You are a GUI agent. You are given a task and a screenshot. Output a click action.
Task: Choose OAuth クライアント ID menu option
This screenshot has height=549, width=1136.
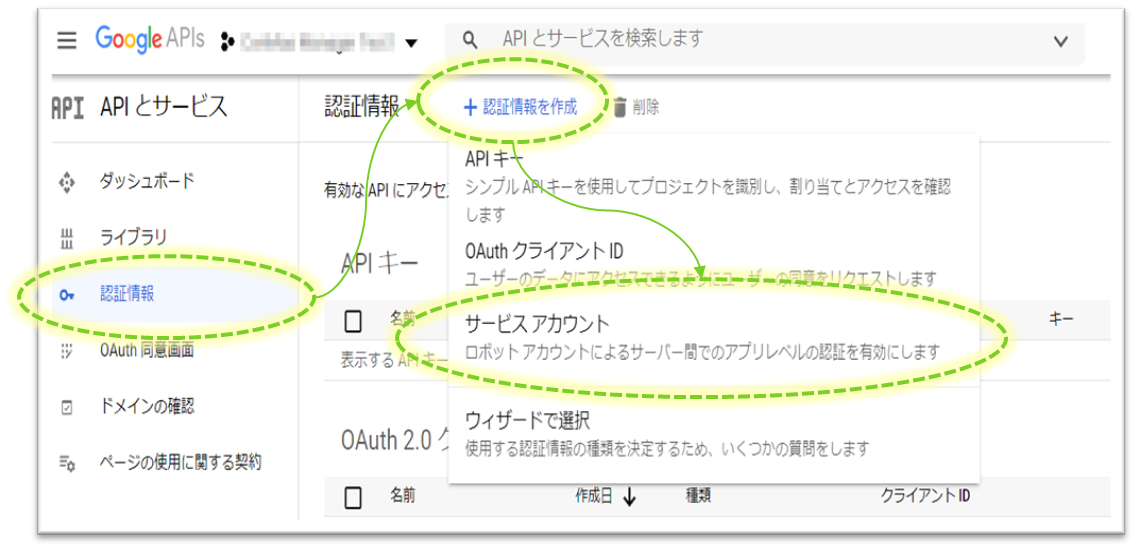pos(544,251)
